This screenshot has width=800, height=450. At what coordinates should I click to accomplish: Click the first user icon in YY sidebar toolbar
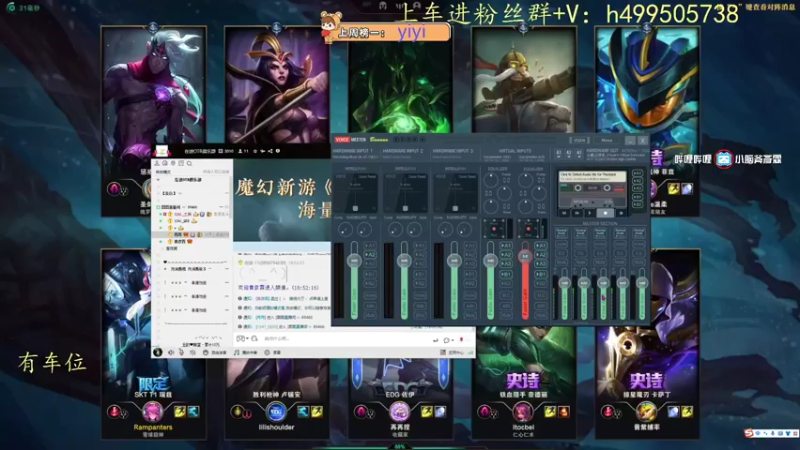click(157, 163)
